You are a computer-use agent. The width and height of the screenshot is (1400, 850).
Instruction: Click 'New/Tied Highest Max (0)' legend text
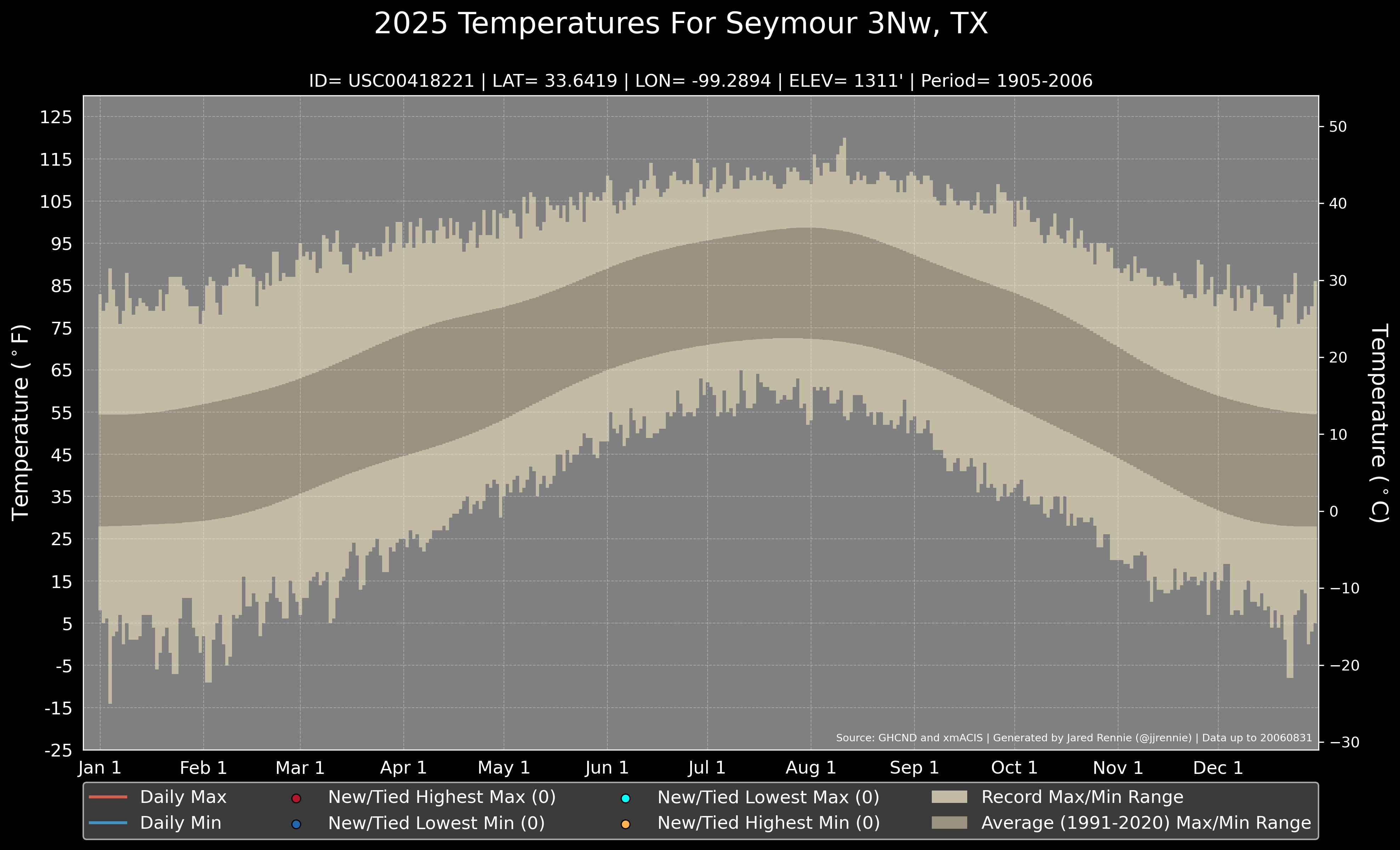coord(442,797)
